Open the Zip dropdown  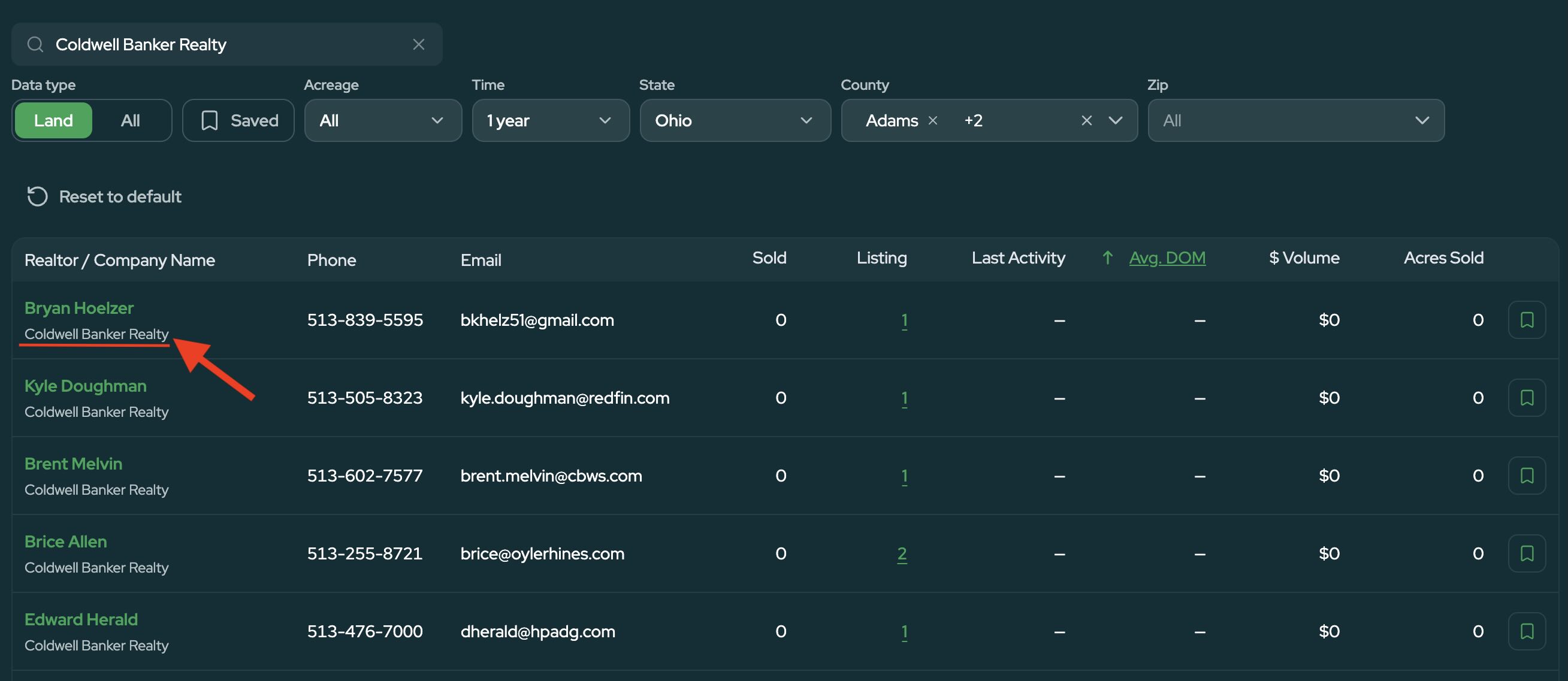(1296, 120)
